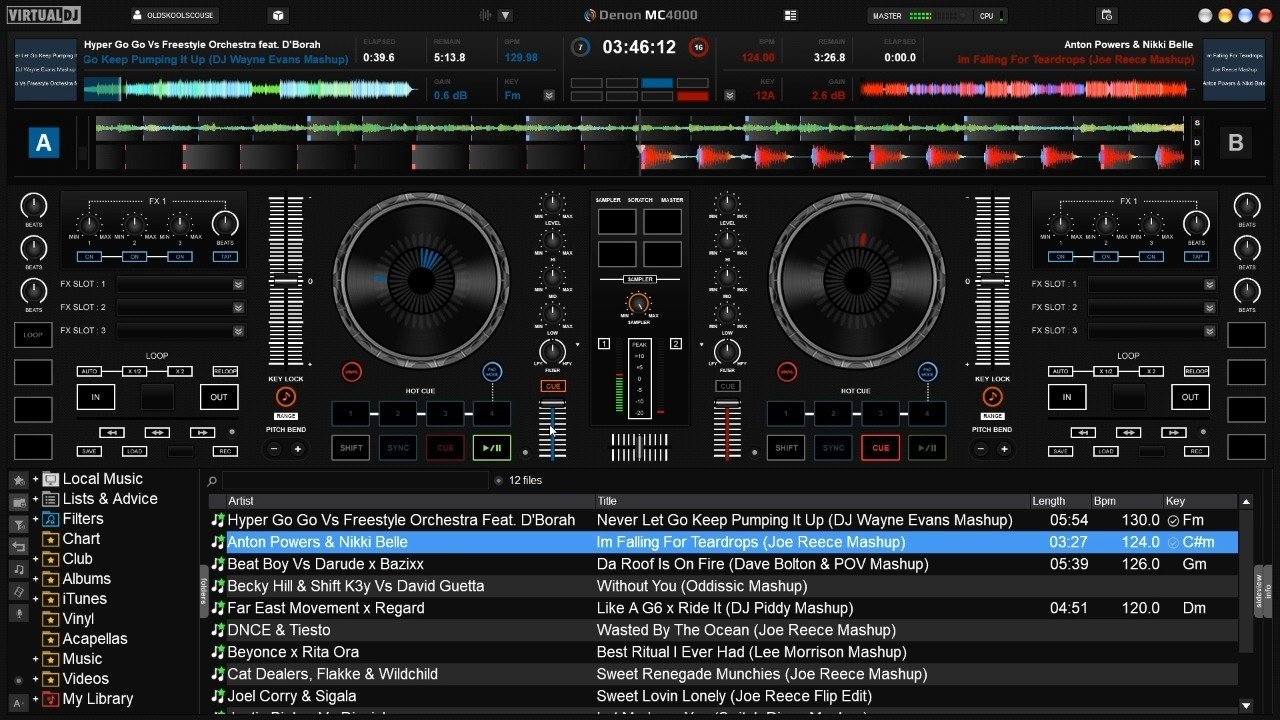The height and width of the screenshot is (720, 1280).
Task: Sort the browser by Title column
Action: click(813, 501)
